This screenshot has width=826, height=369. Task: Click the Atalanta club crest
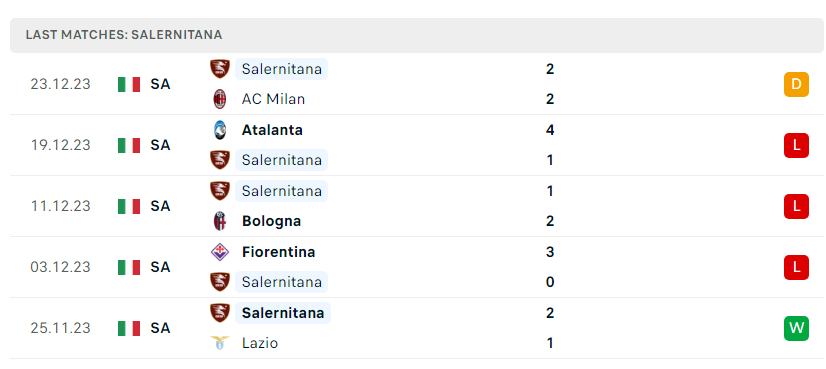pos(220,130)
